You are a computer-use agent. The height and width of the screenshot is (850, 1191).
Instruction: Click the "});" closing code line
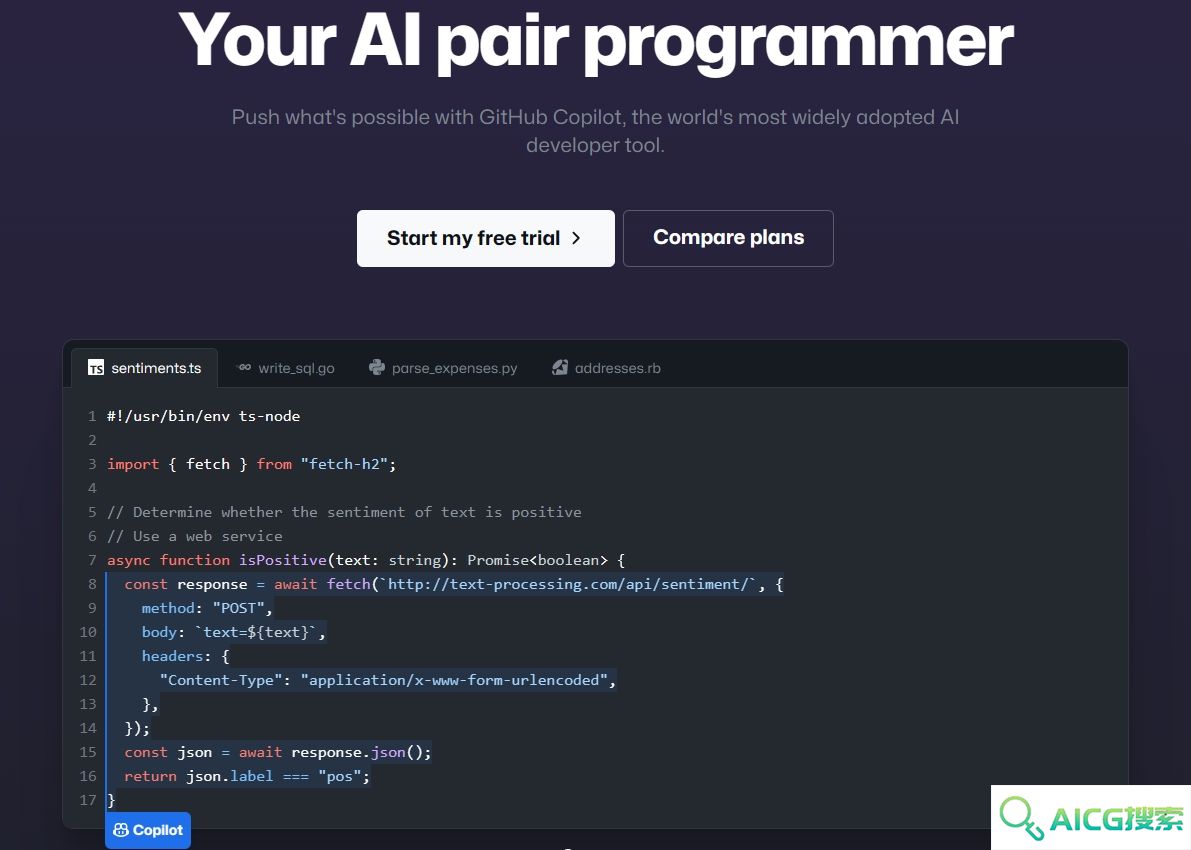[137, 728]
